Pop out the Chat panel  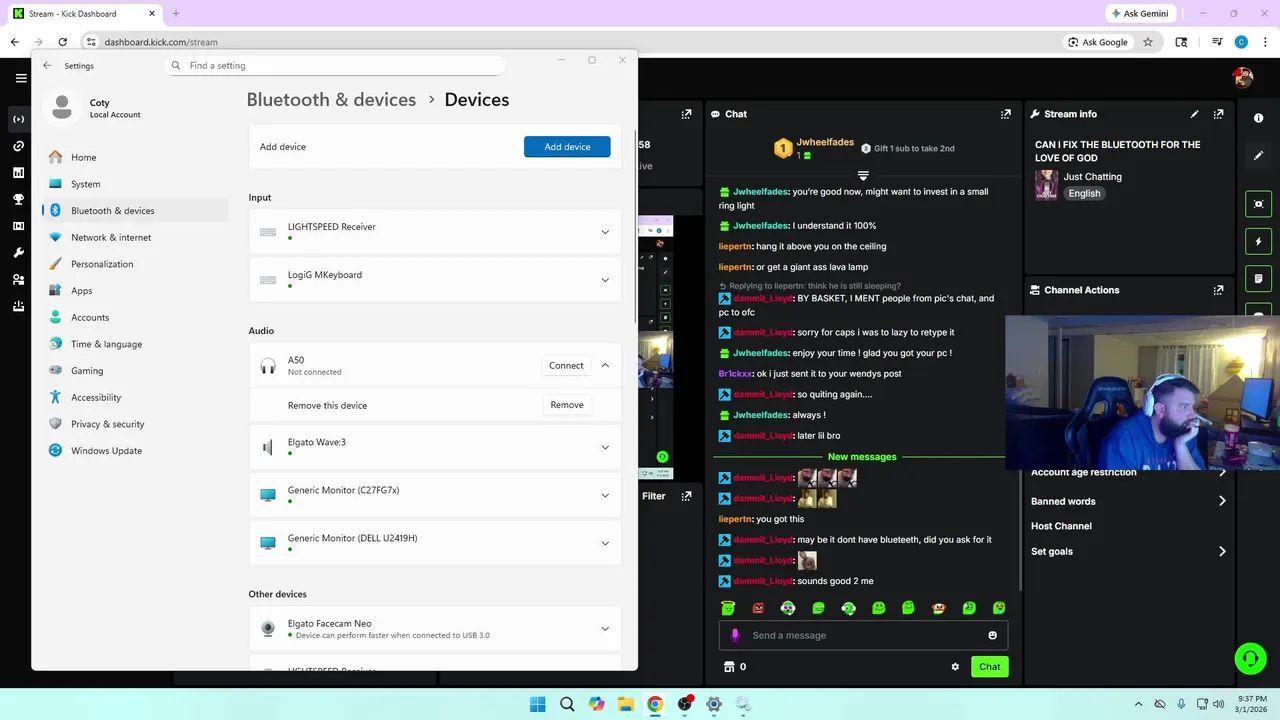coord(1005,114)
